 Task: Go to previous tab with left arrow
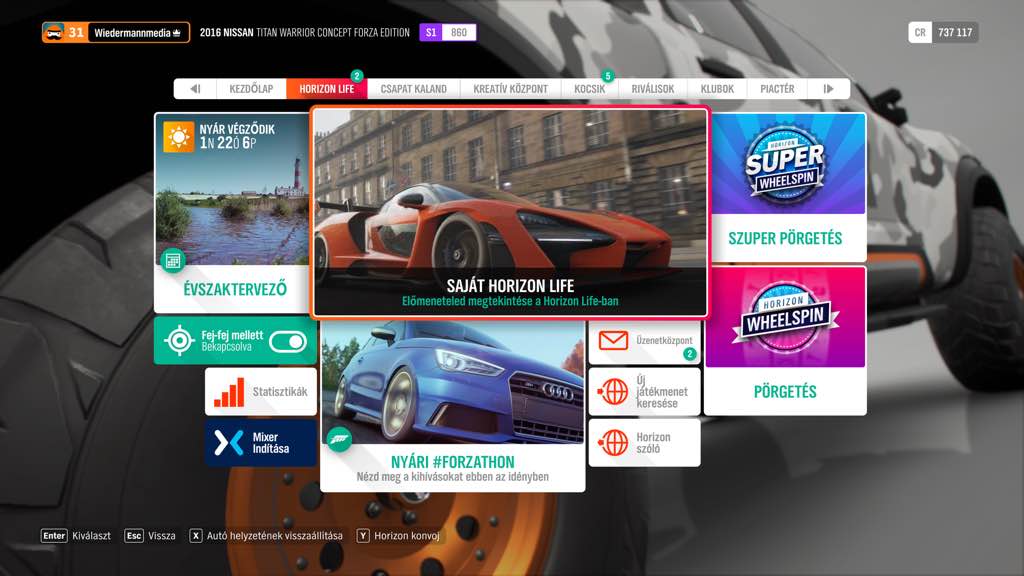[195, 89]
